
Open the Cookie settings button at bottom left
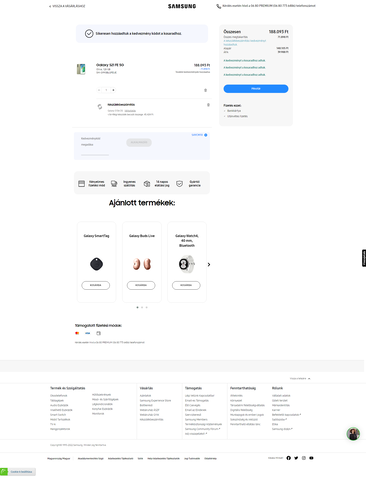pyautogui.click(x=21, y=472)
